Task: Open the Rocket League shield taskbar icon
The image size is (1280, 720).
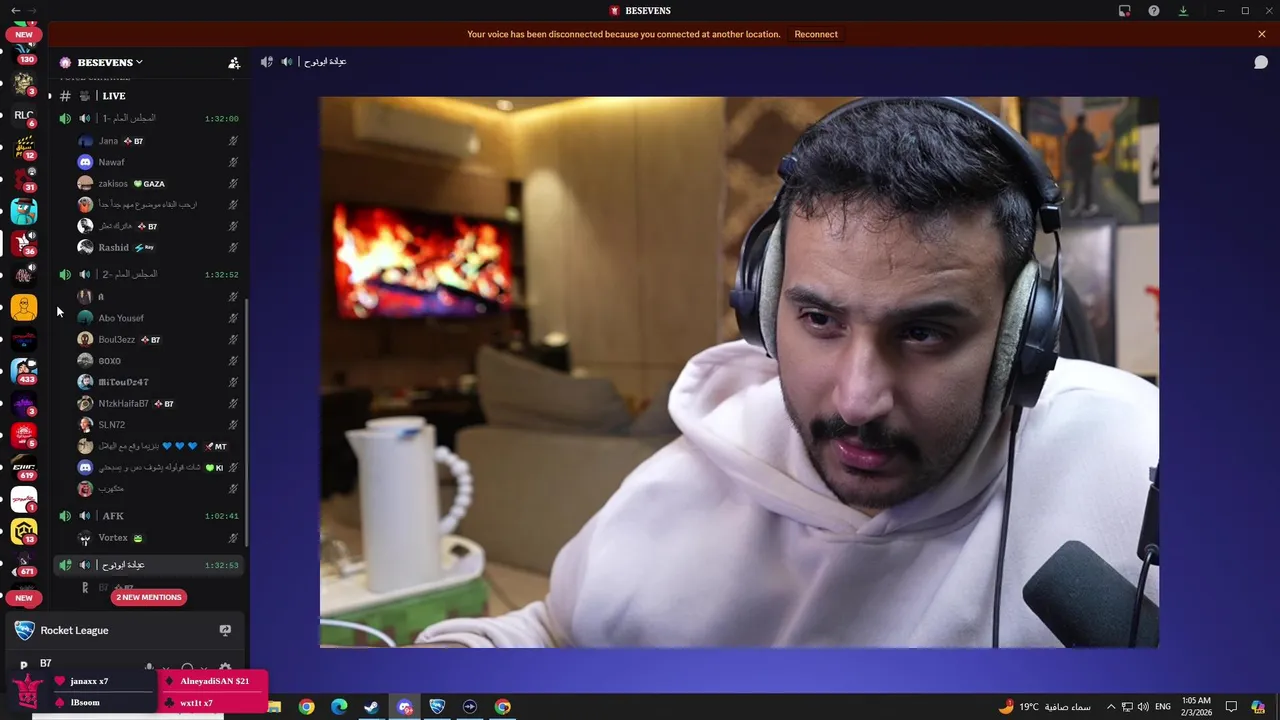Action: (437, 707)
